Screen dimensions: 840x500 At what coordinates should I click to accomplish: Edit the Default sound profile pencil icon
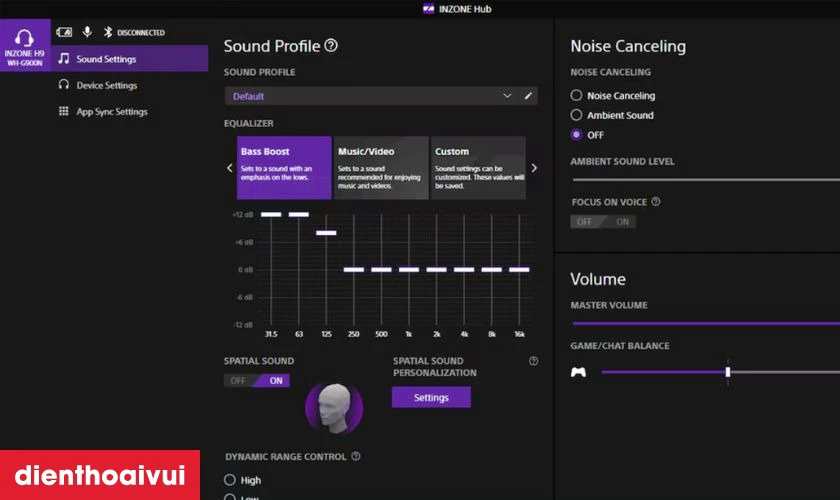[x=528, y=96]
